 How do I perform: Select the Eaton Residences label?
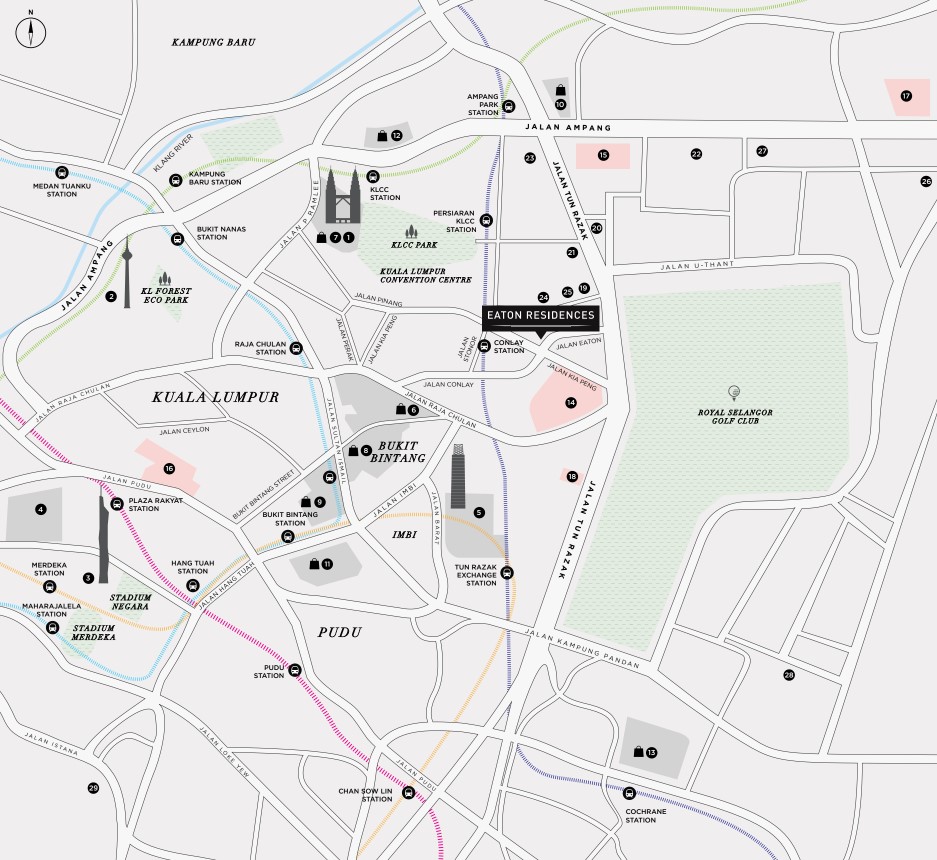click(541, 317)
